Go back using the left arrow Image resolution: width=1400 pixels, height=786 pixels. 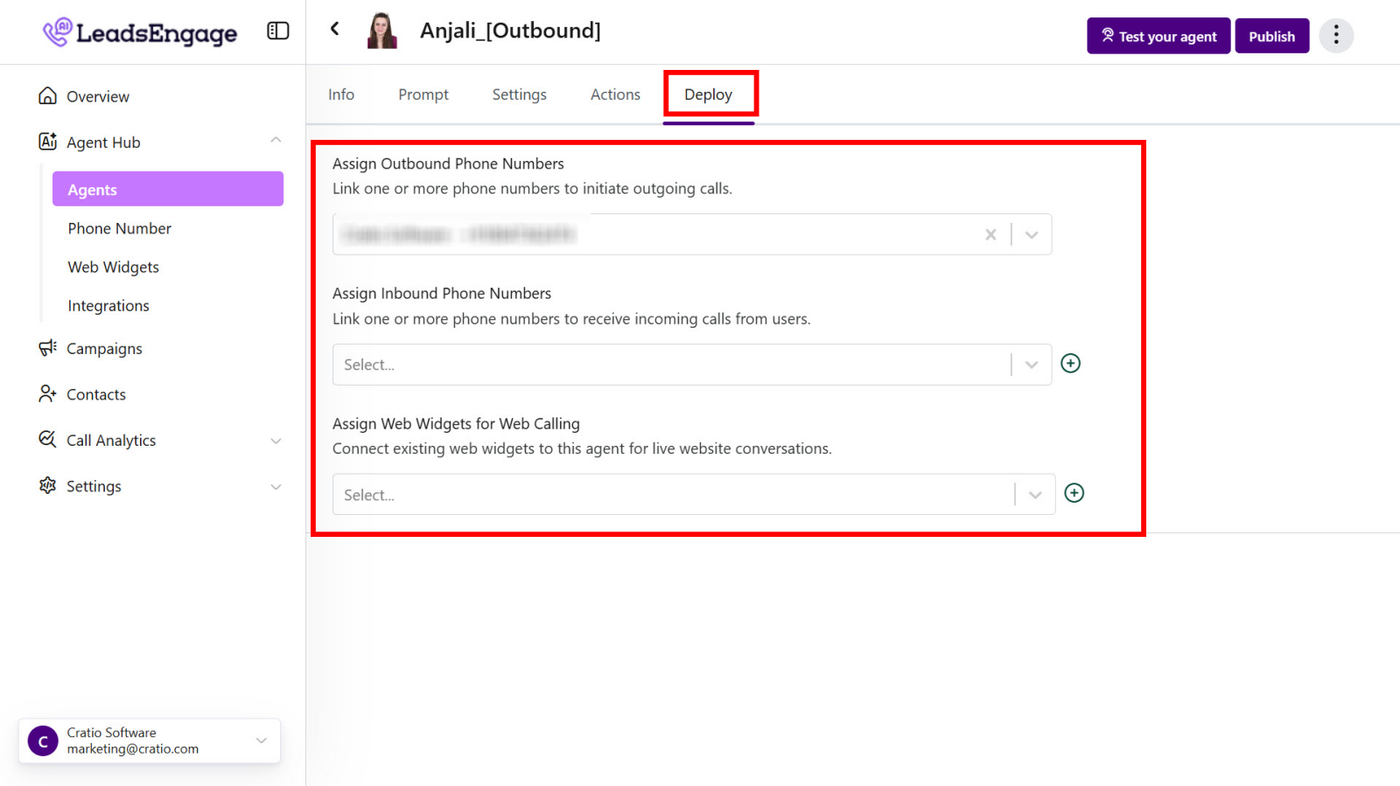point(335,29)
